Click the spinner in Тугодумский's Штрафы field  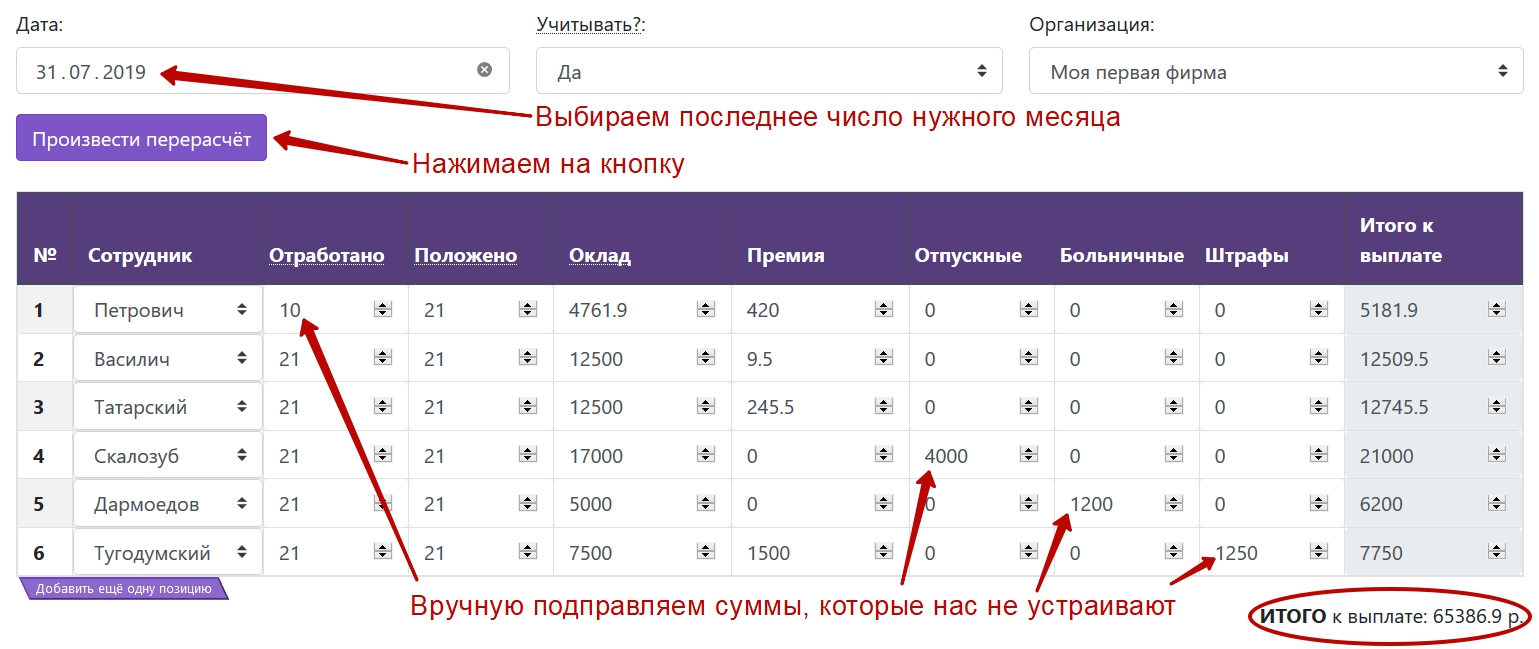[1318, 553]
